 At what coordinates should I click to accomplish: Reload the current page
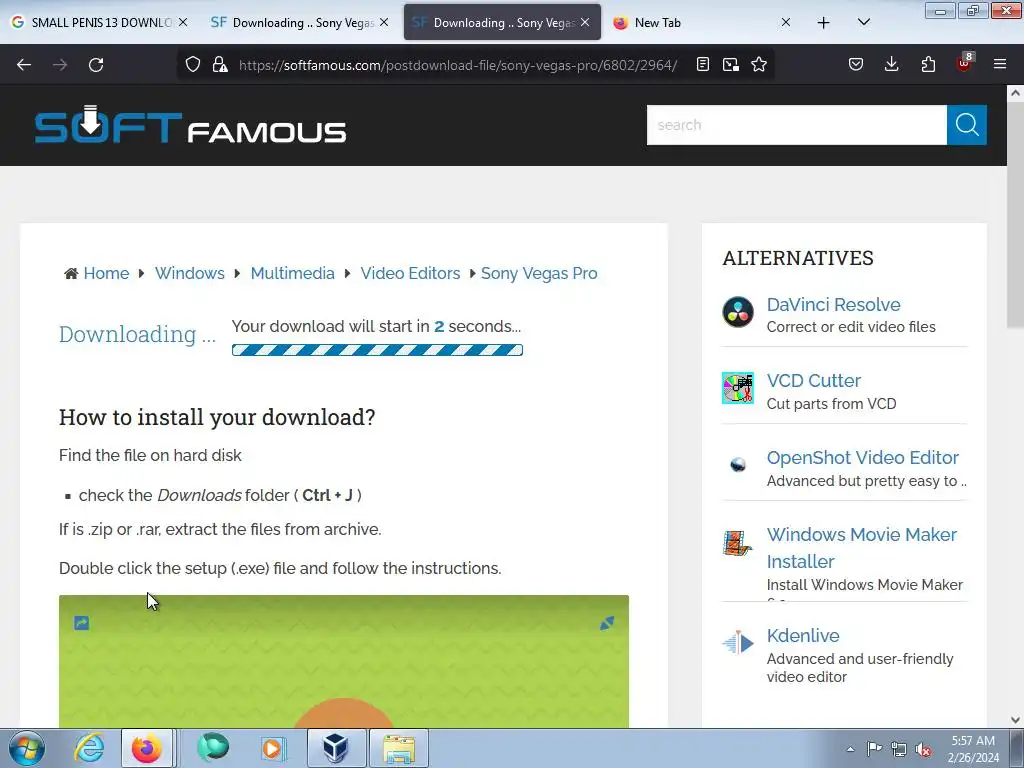(96, 65)
